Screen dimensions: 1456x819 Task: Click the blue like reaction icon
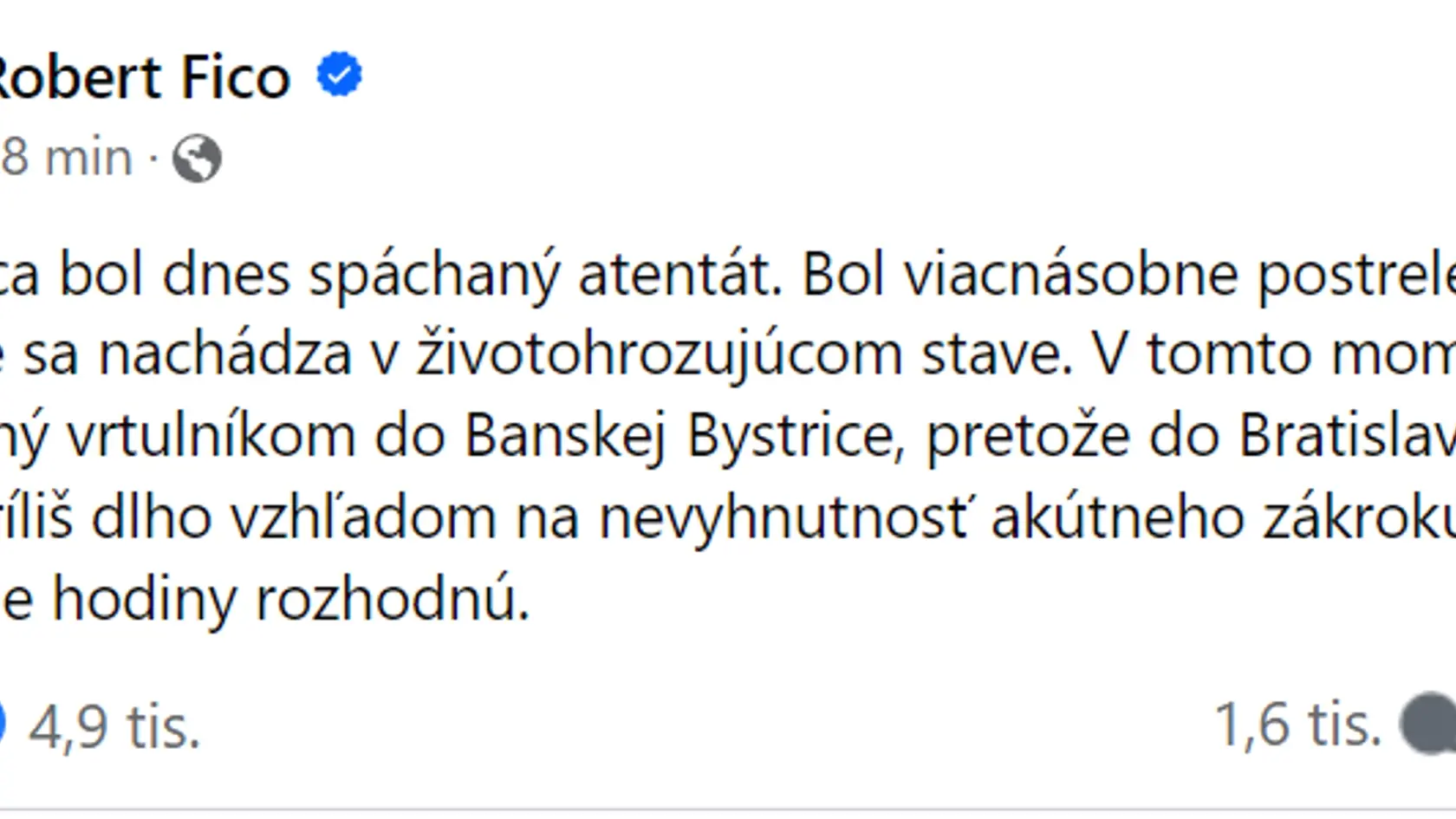tap(3, 723)
